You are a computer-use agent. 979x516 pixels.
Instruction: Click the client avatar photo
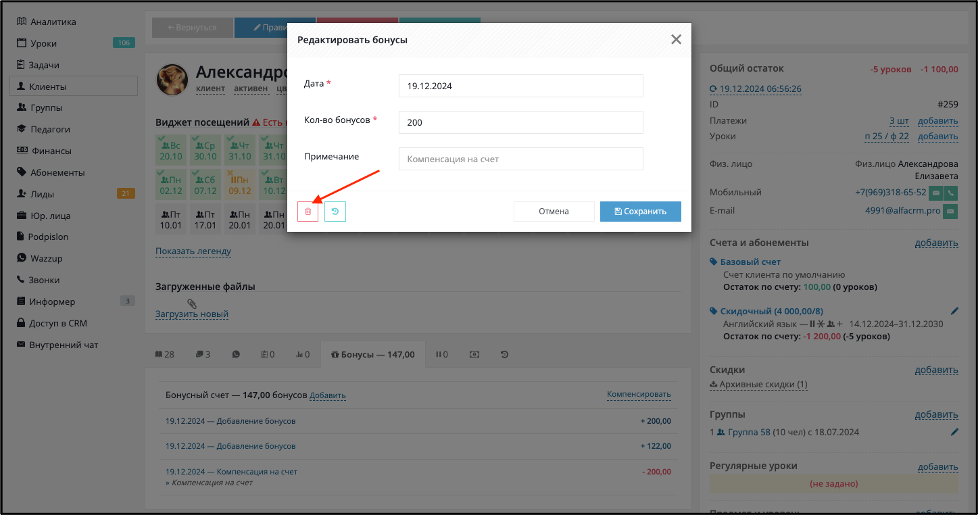point(172,79)
